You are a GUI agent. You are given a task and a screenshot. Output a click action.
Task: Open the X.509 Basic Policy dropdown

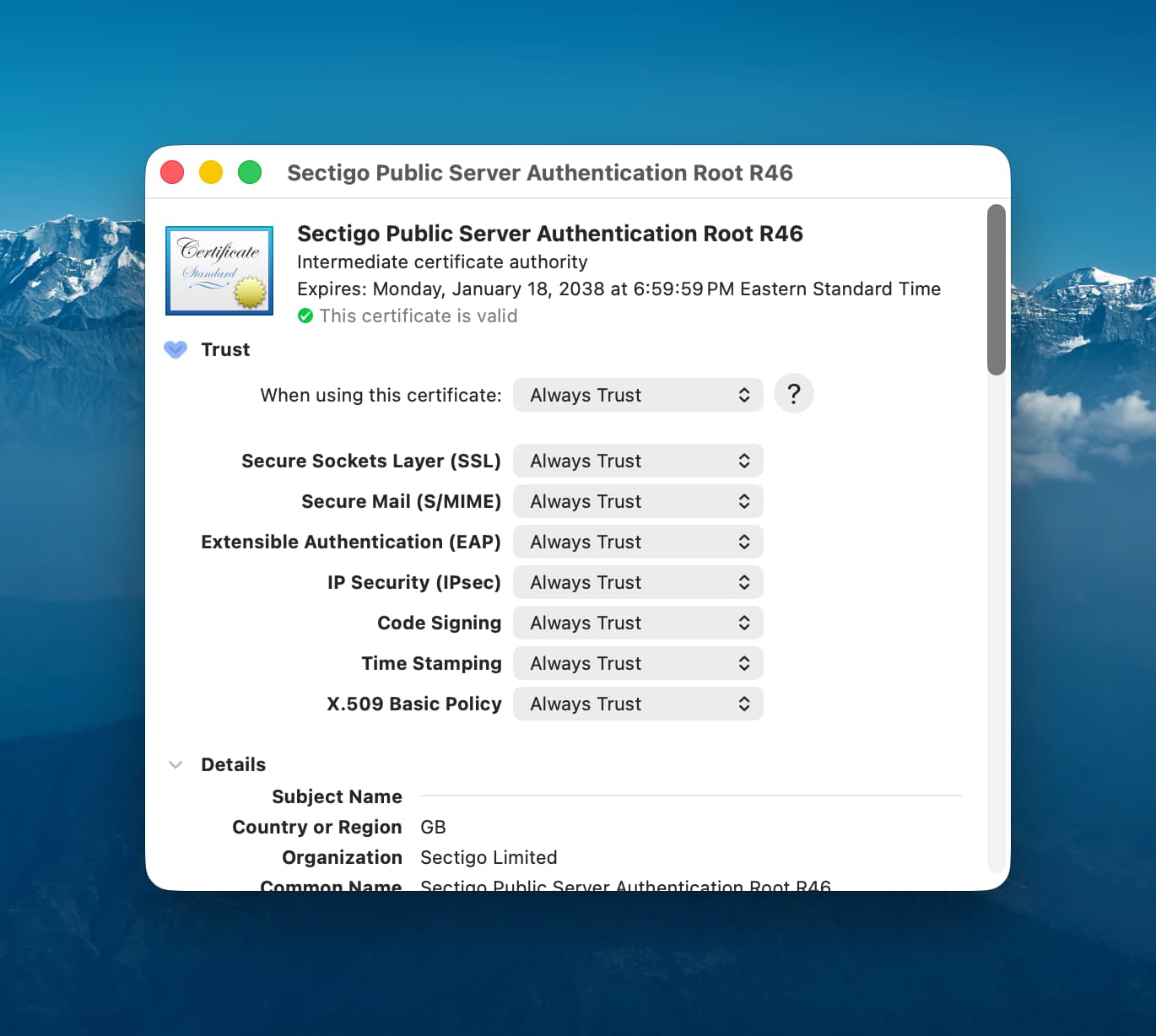(x=637, y=704)
